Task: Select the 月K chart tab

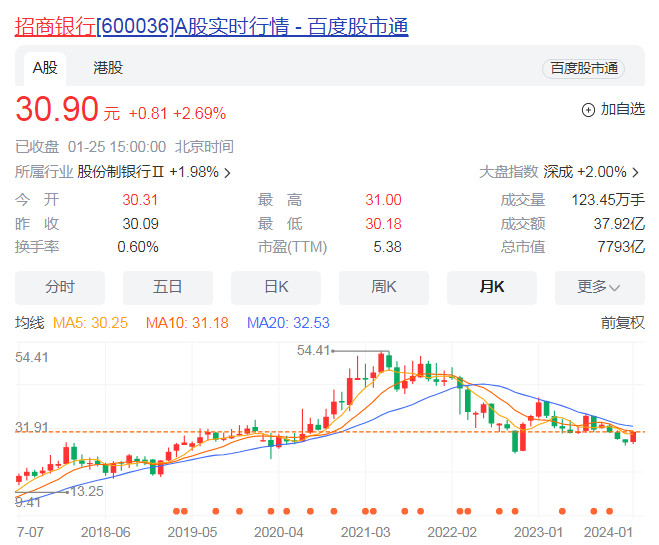Action: (x=492, y=287)
